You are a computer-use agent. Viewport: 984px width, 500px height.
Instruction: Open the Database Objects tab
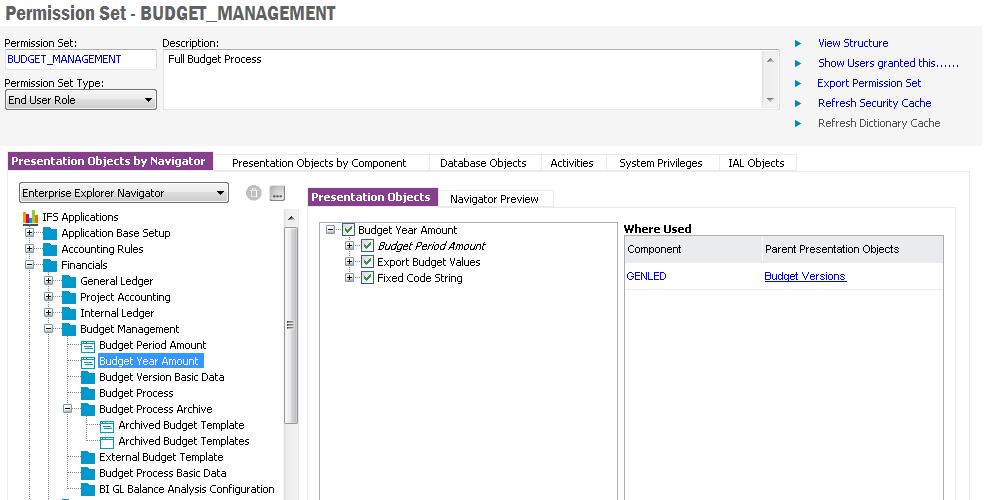[x=483, y=163]
